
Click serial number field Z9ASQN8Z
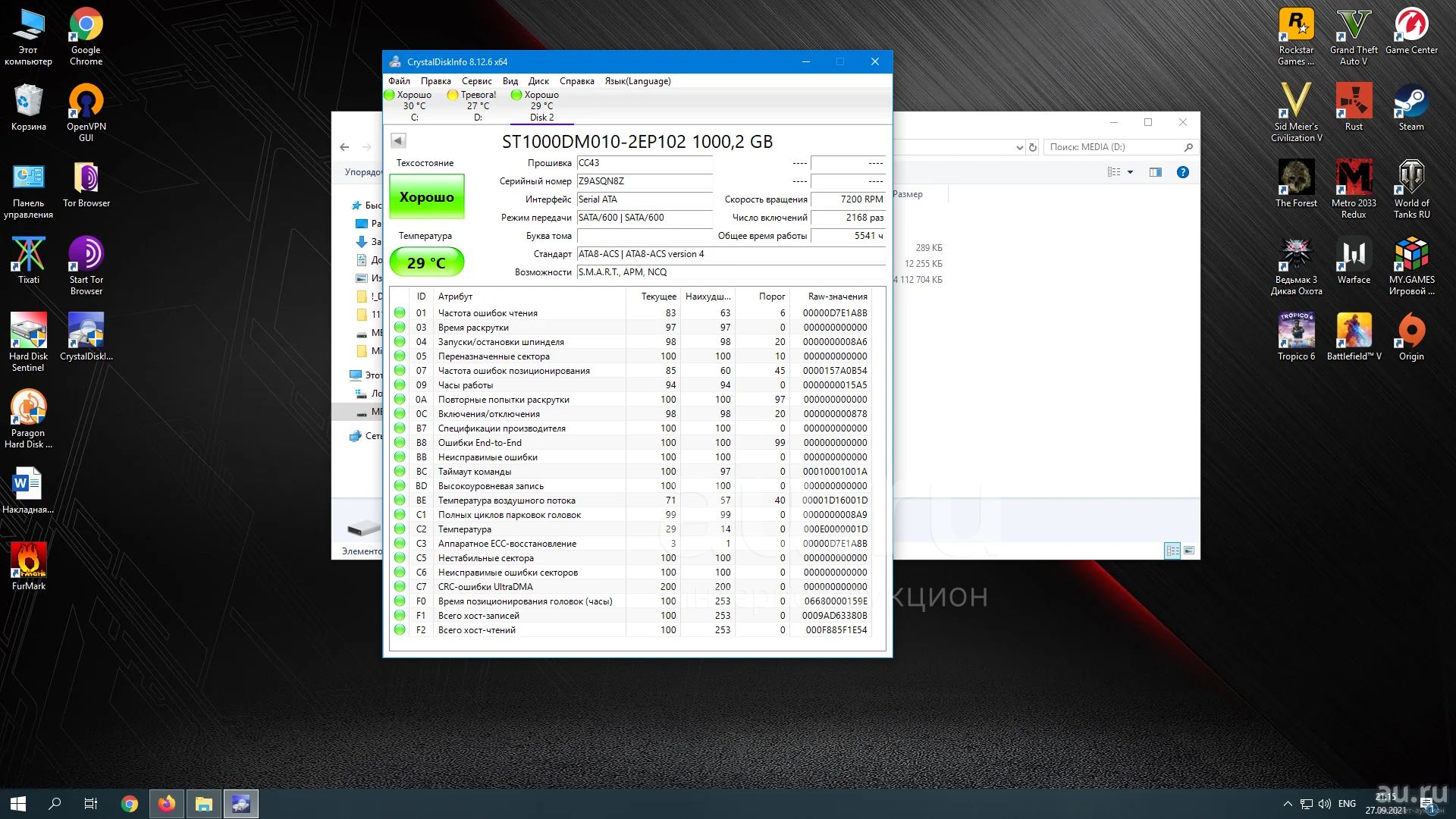pos(645,181)
